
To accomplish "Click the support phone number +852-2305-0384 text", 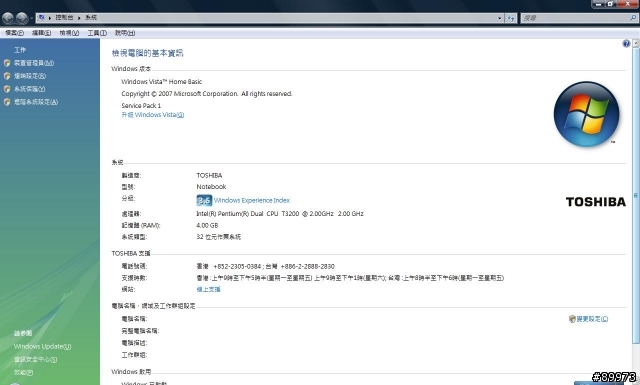I will [x=237, y=267].
